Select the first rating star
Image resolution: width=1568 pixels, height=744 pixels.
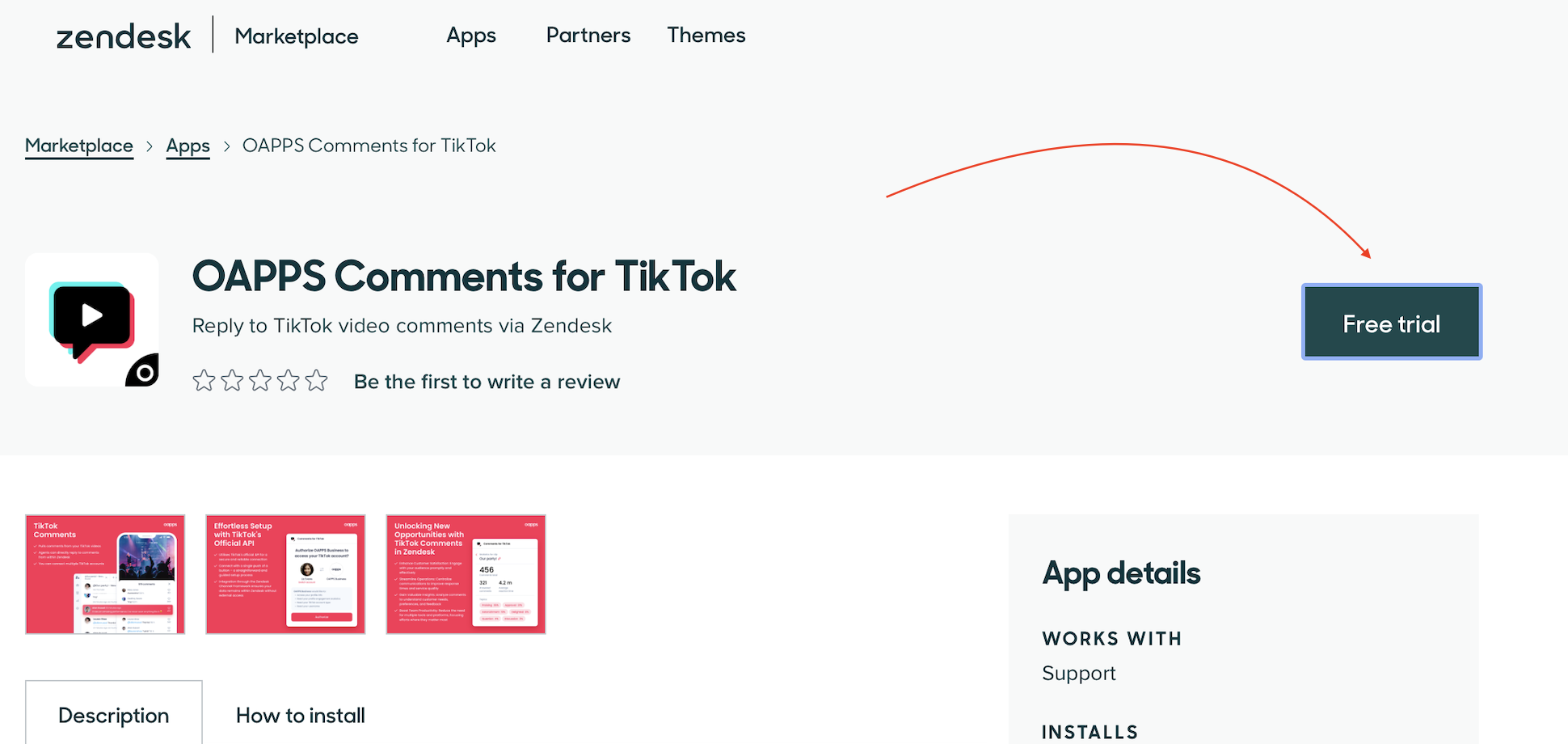coord(204,380)
